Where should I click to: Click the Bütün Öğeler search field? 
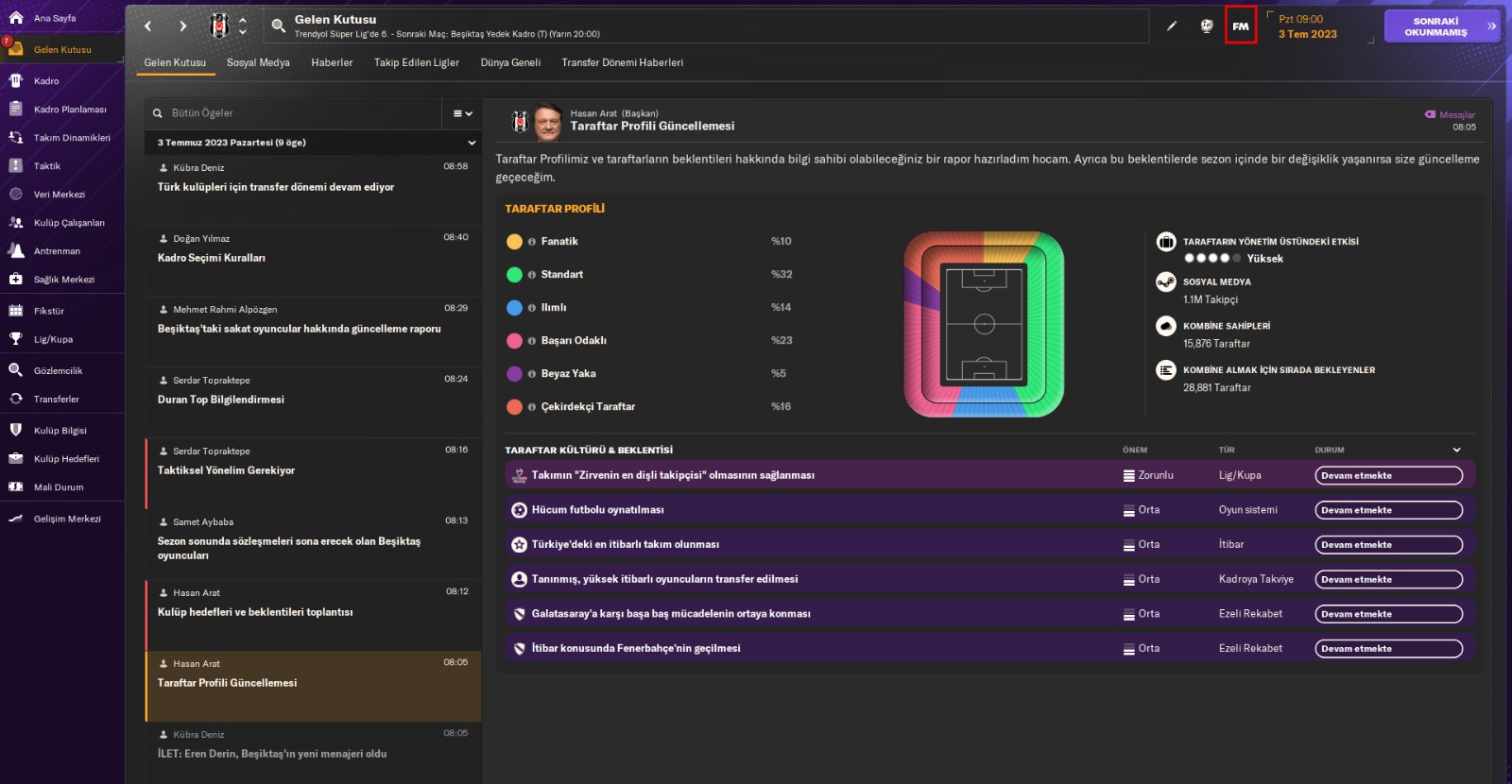tap(293, 113)
